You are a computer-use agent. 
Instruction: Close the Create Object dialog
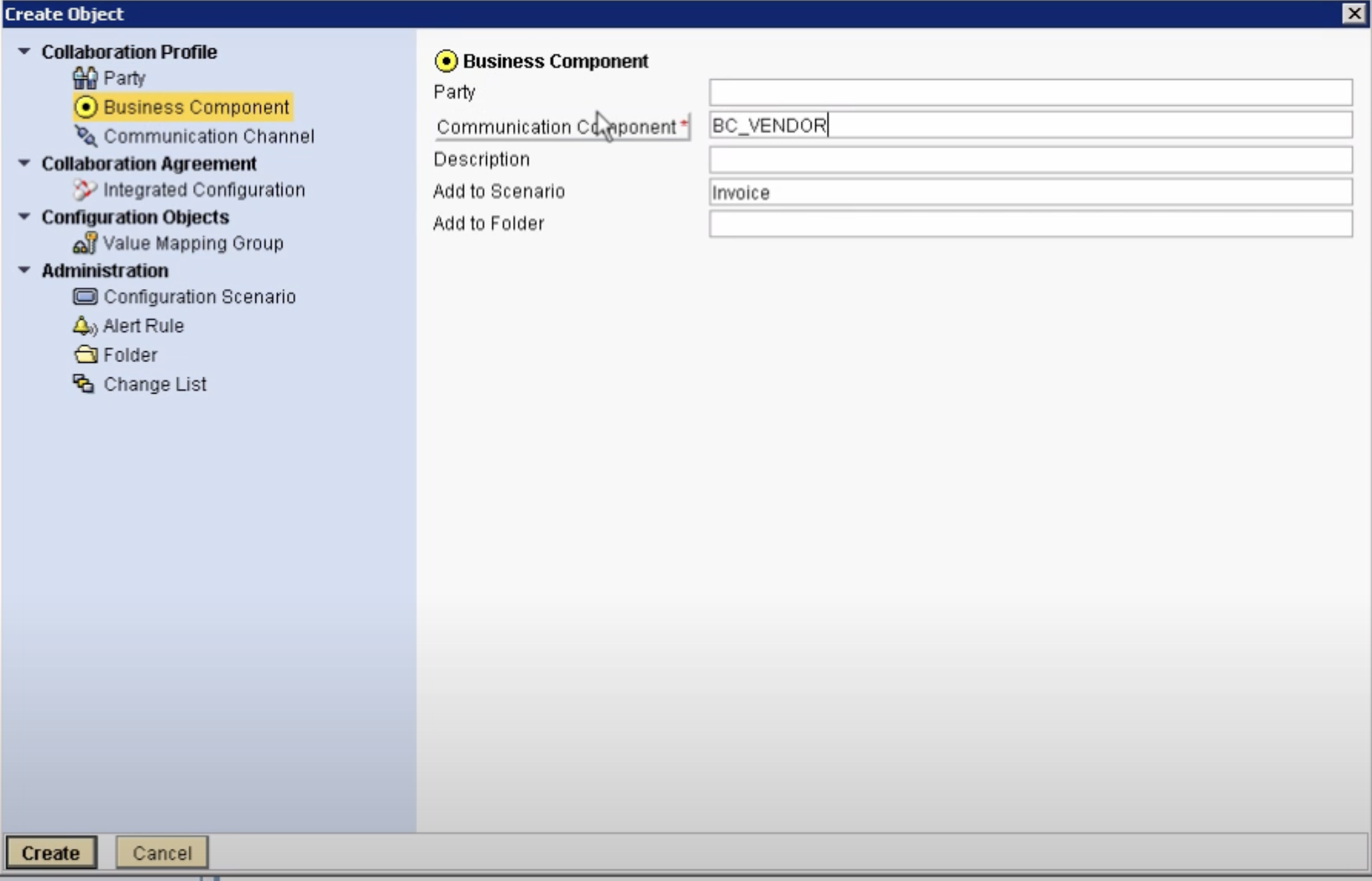(1353, 13)
